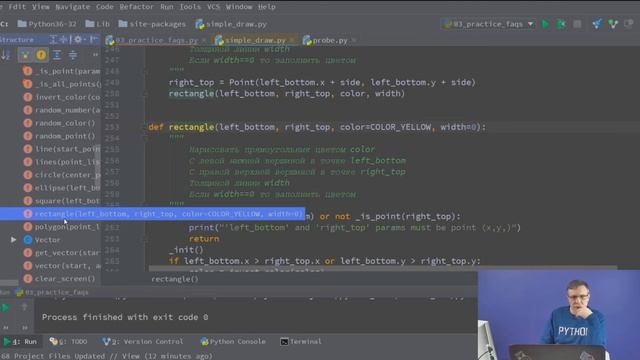Screen dimensions: 640x360
Task: Open the run configuration dropdown 03_practice_faqs
Action: 488,24
